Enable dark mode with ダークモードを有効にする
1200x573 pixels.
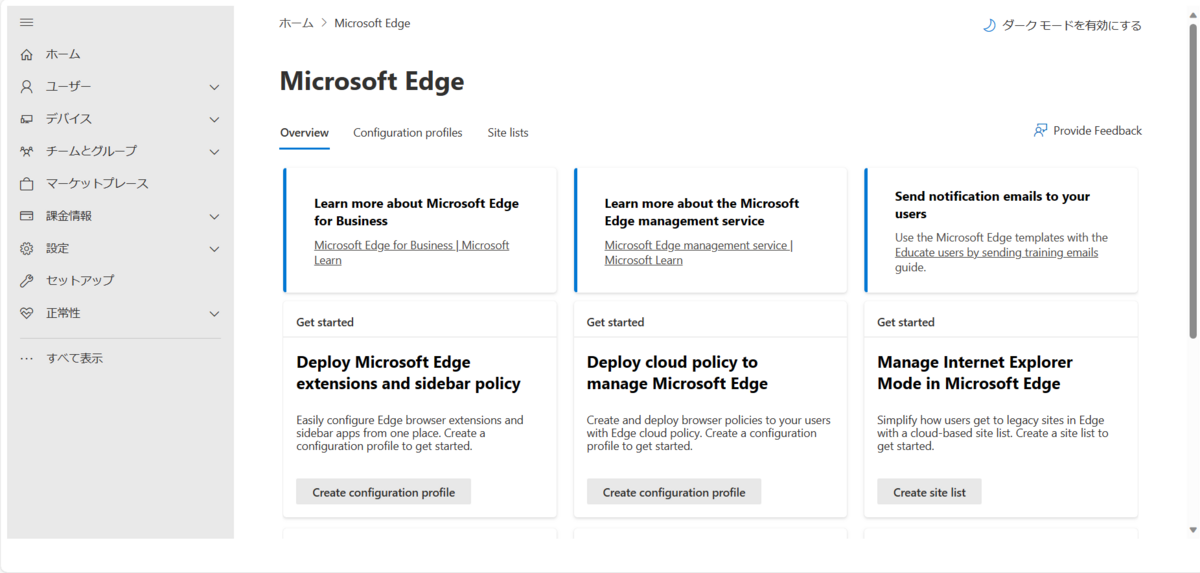[x=1062, y=25]
